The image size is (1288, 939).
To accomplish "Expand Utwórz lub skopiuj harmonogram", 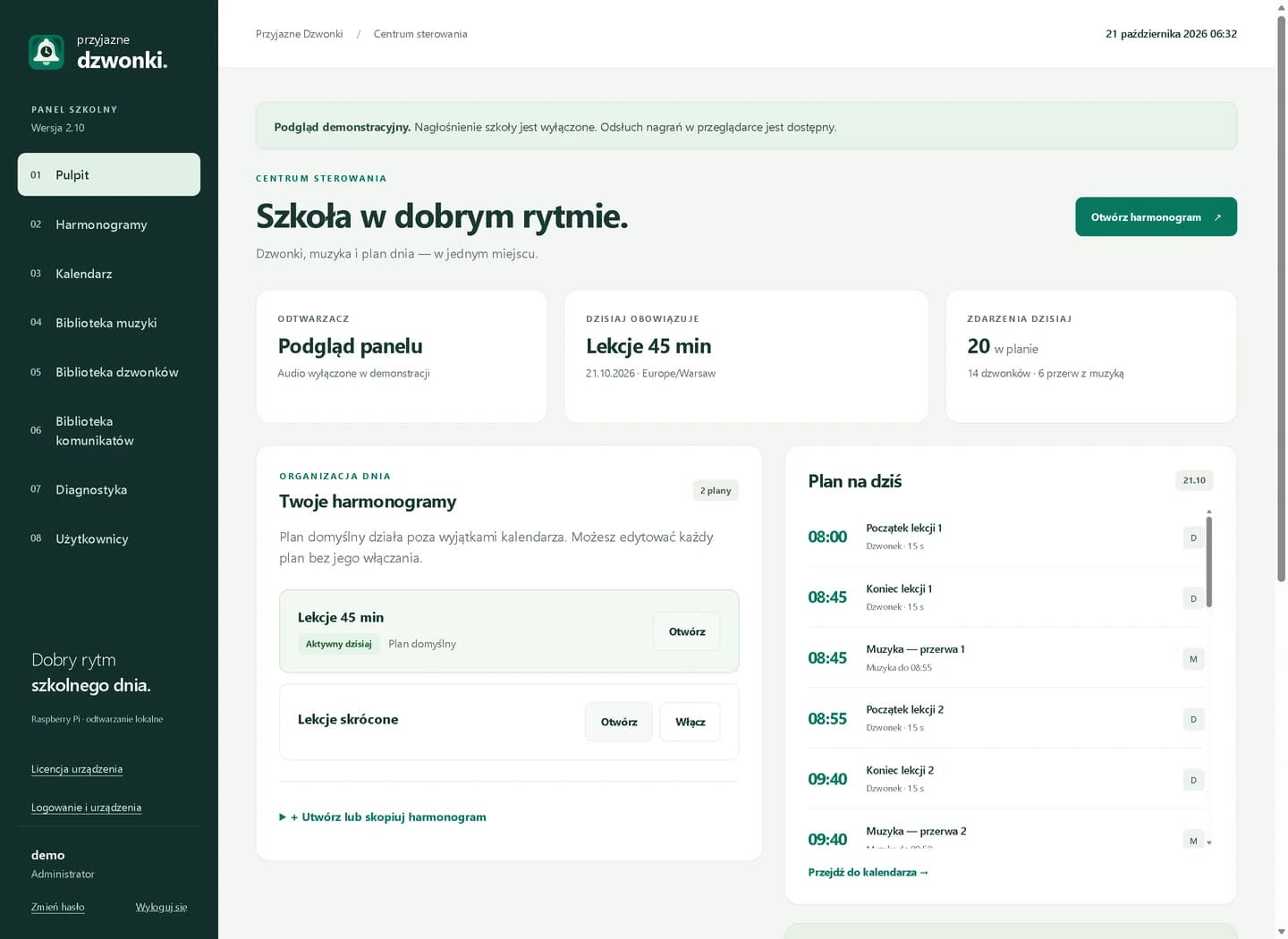I will pyautogui.click(x=383, y=816).
